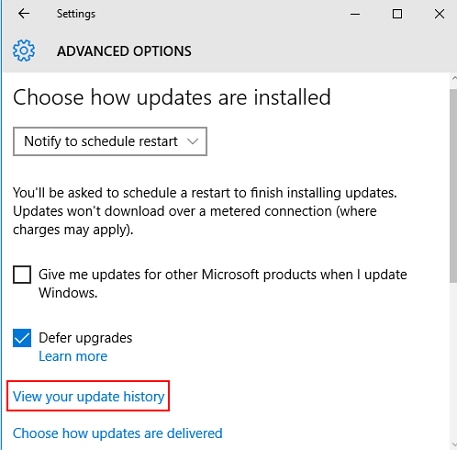457x450 pixels.
Task: Open the Learn more link
Action: (73, 356)
